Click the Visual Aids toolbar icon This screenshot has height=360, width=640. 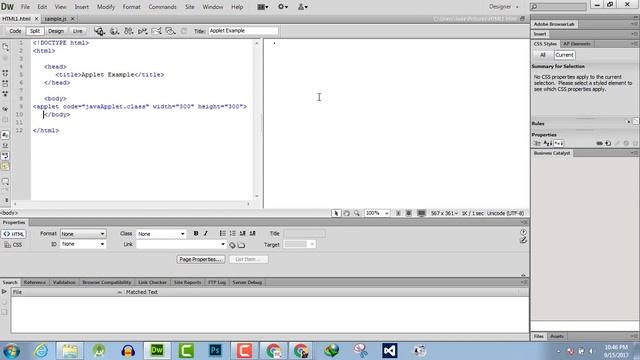[171, 31]
